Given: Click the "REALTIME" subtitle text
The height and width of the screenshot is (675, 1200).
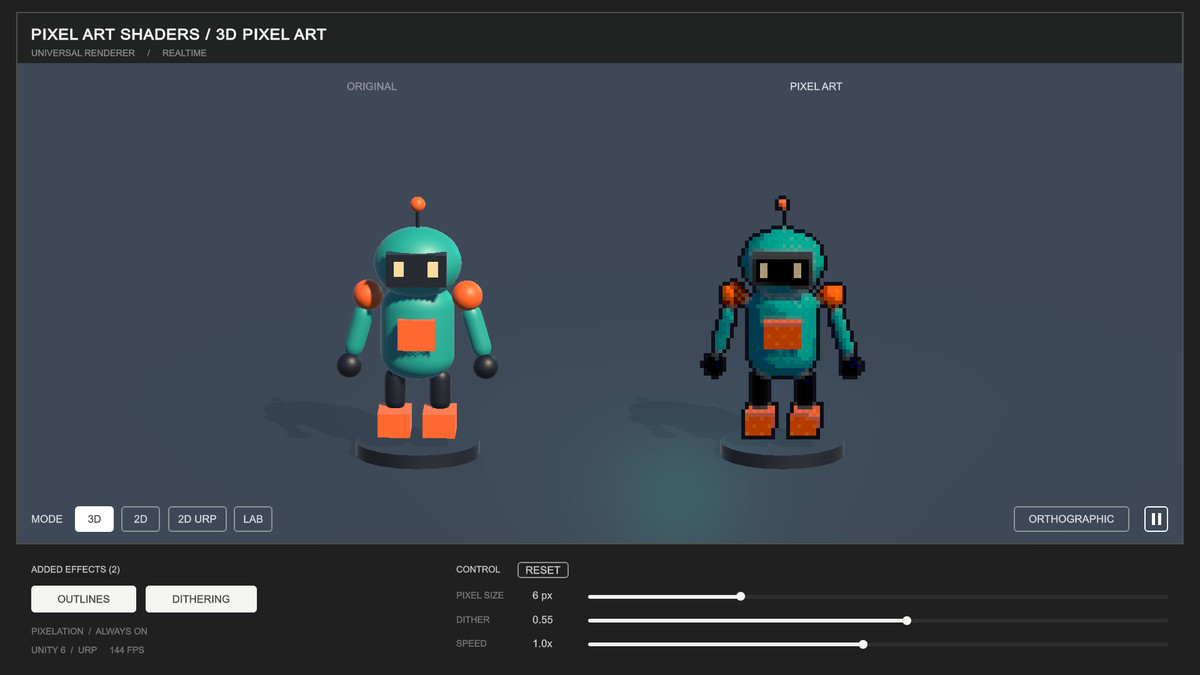Looking at the screenshot, I should point(185,53).
